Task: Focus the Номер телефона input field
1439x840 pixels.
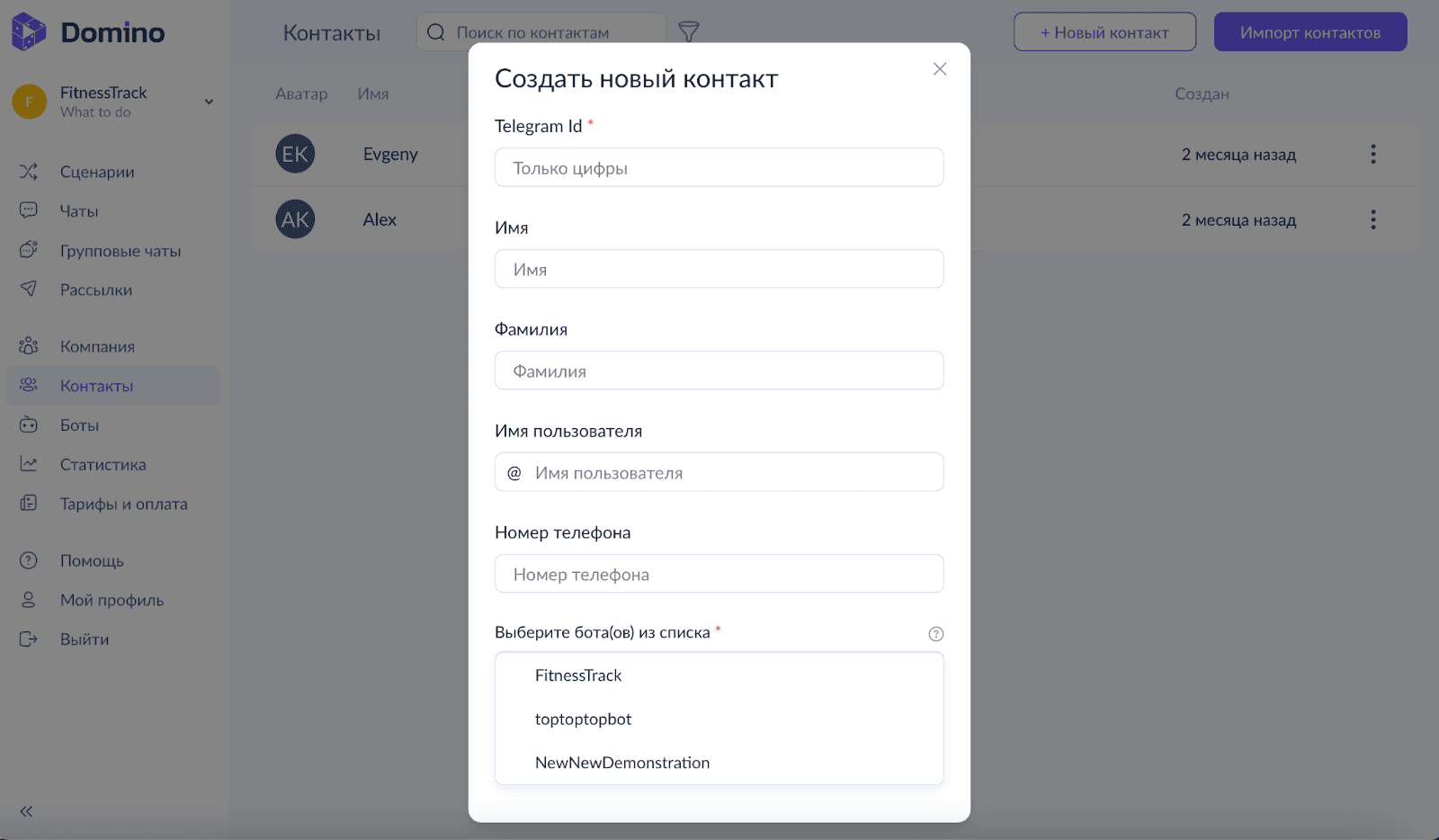Action: pyautogui.click(x=719, y=574)
